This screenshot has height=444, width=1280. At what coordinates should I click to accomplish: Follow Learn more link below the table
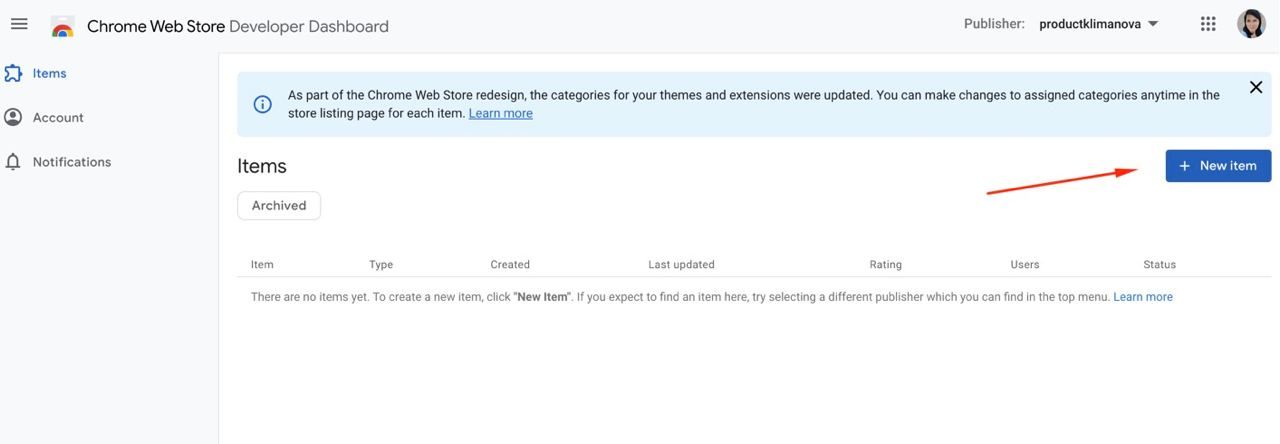[1143, 297]
